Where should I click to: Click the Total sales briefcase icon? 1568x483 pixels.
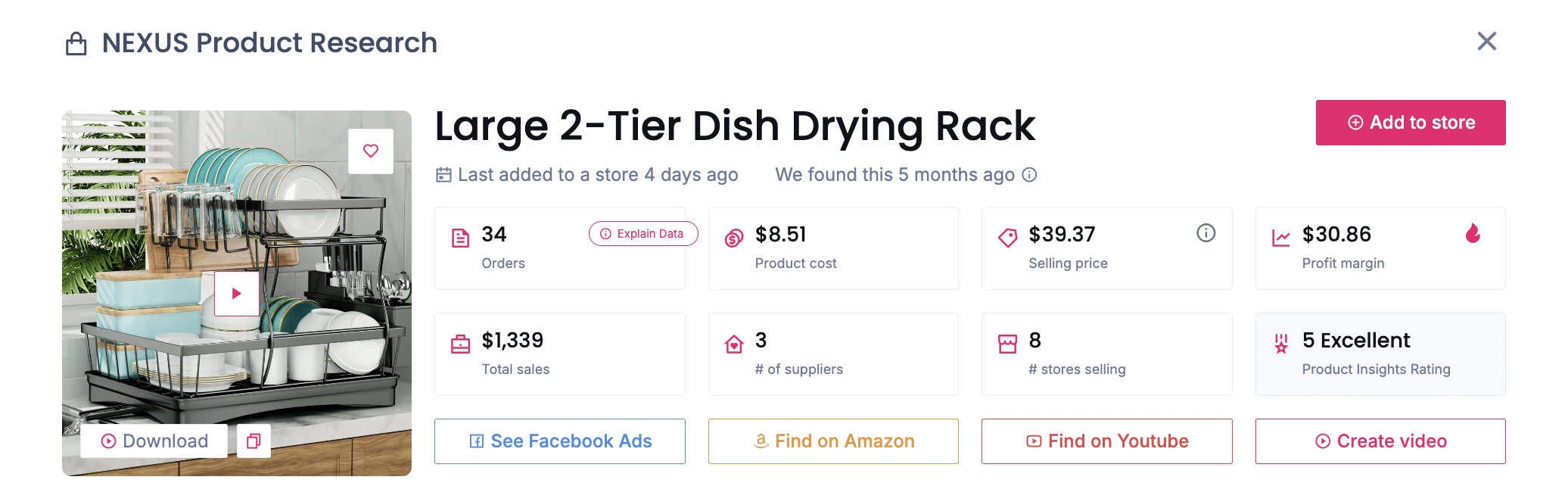point(462,343)
